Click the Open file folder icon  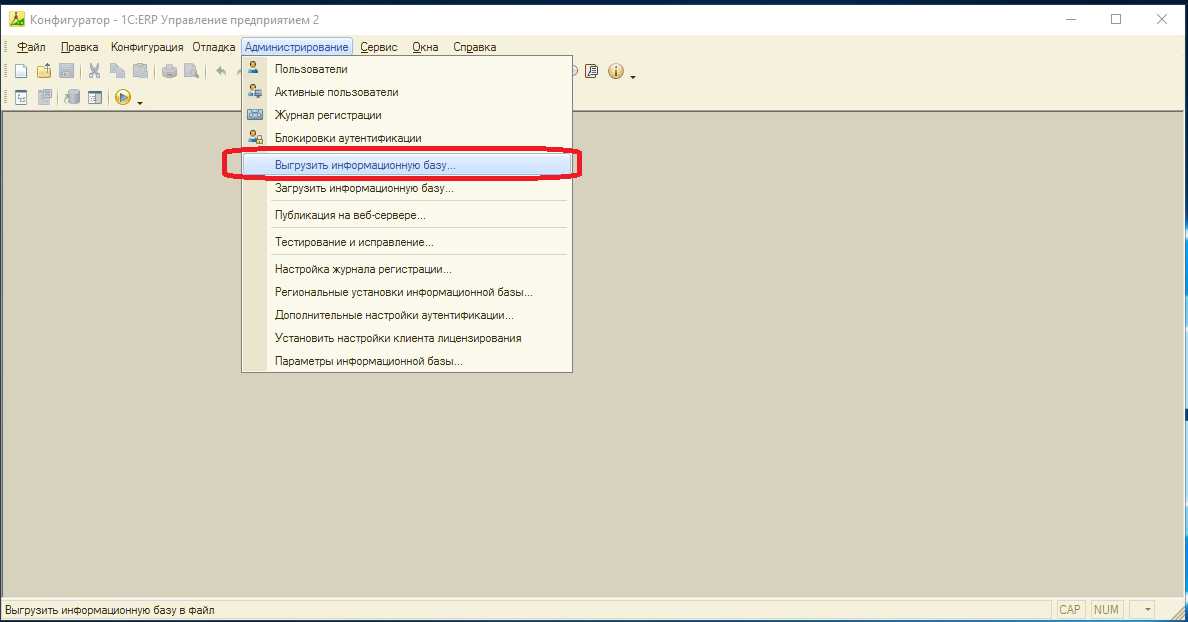click(44, 71)
